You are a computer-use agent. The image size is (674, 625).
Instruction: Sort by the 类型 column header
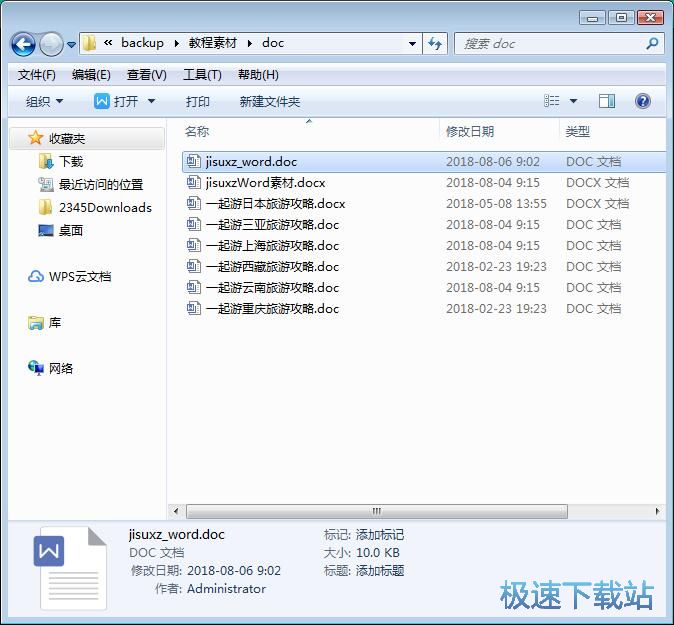point(577,131)
